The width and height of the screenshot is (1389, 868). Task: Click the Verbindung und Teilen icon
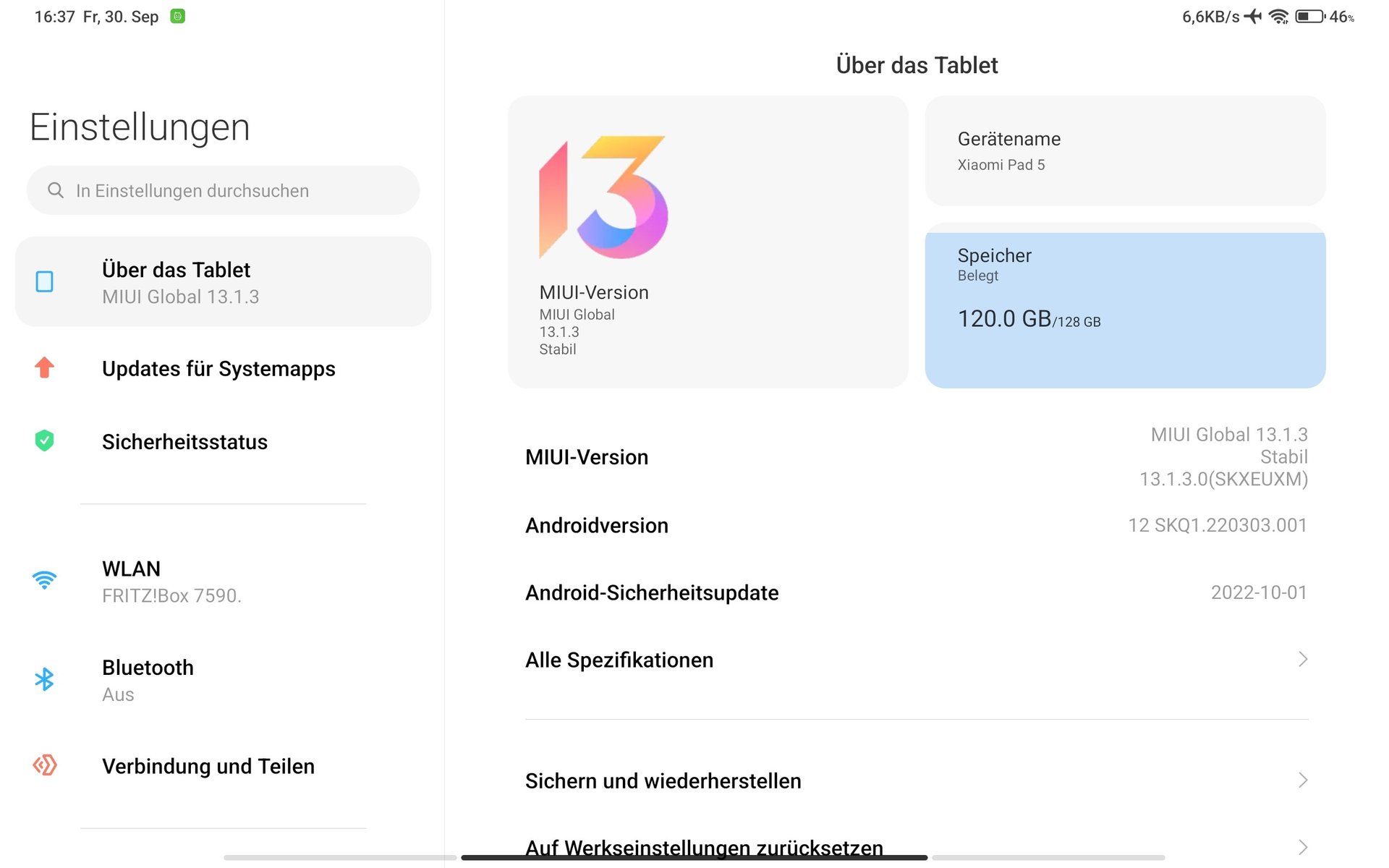[45, 765]
